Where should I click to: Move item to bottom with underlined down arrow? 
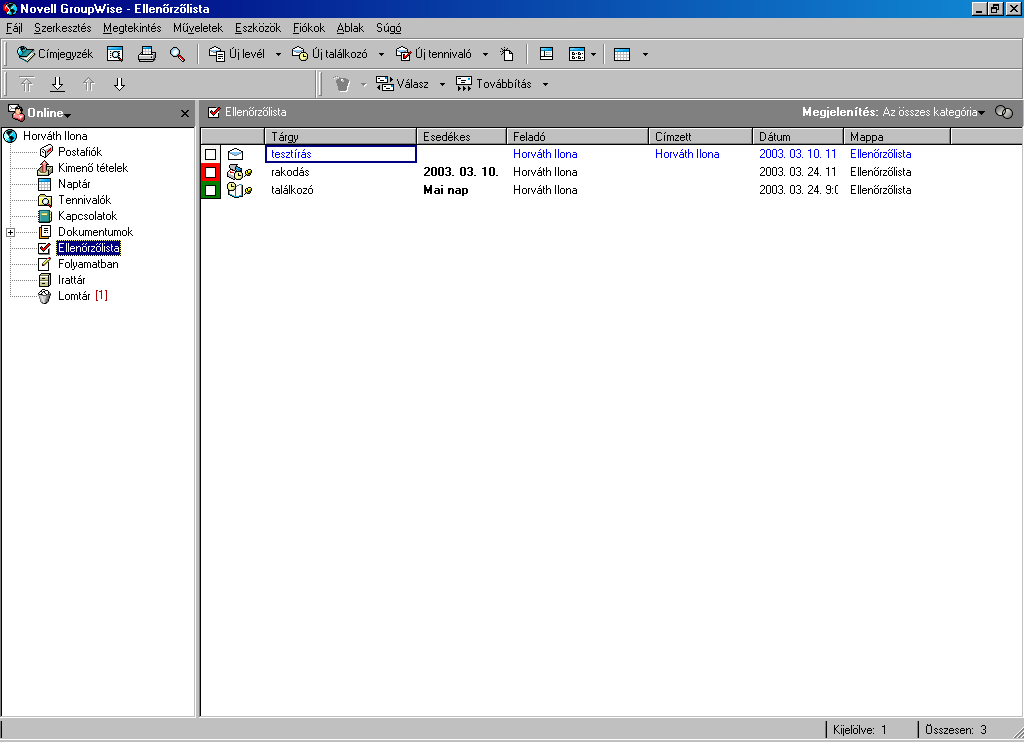click(57, 84)
